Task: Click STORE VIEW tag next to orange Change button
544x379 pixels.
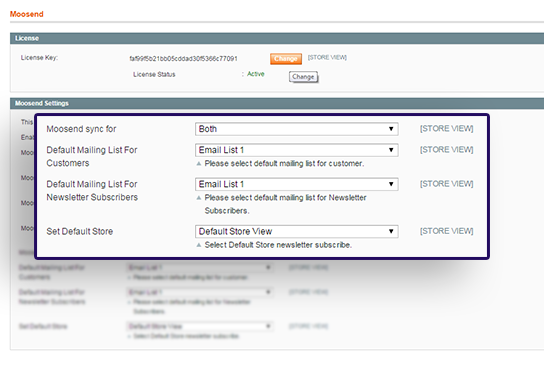Action: pyautogui.click(x=327, y=57)
